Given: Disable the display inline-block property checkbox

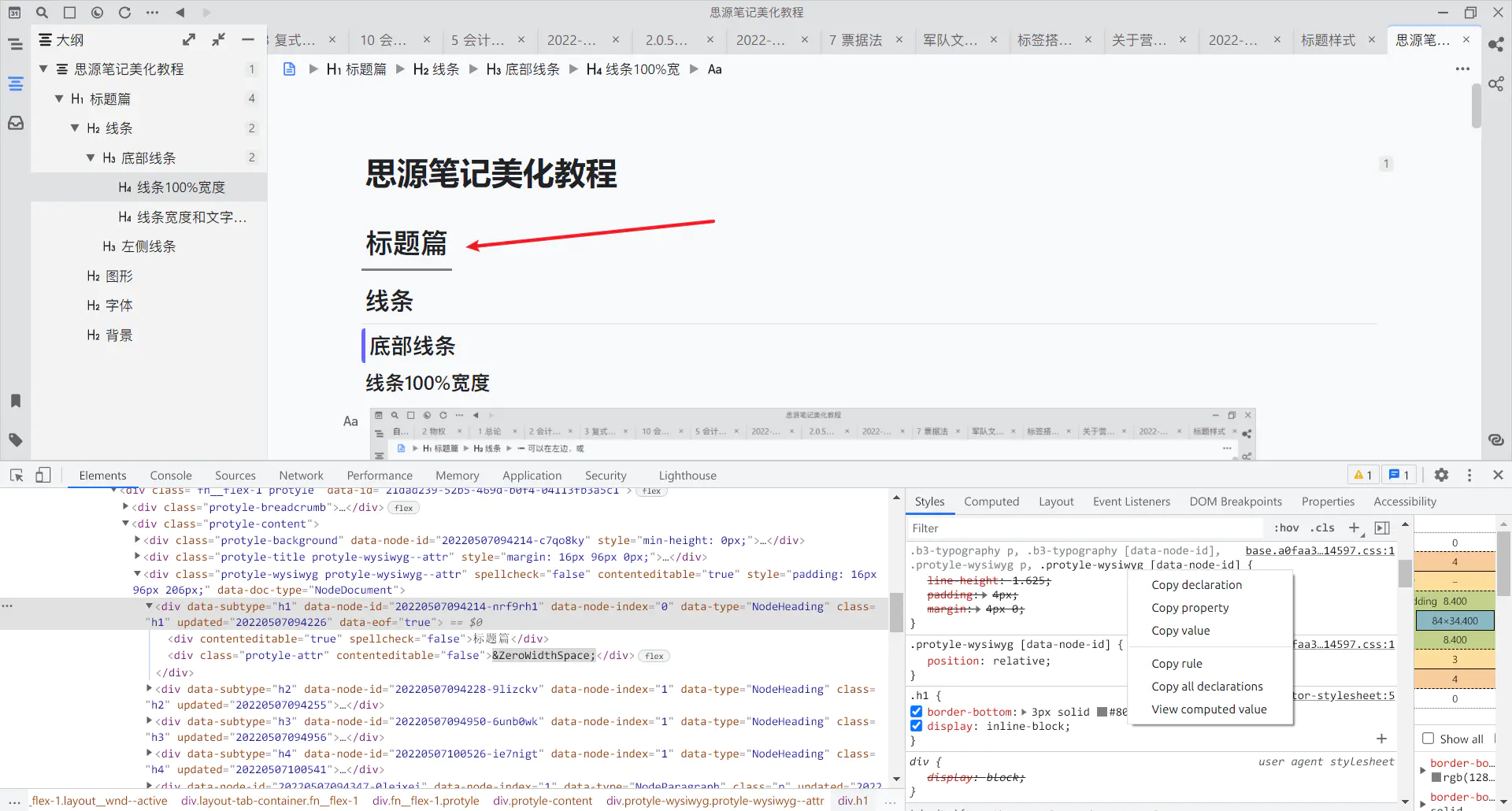Looking at the screenshot, I should pyautogui.click(x=917, y=726).
